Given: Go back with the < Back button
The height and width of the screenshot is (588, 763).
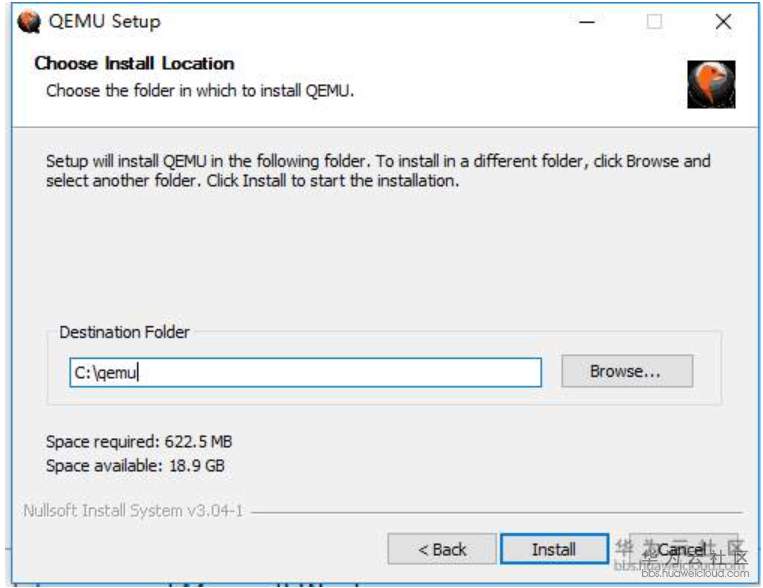Looking at the screenshot, I should (442, 549).
